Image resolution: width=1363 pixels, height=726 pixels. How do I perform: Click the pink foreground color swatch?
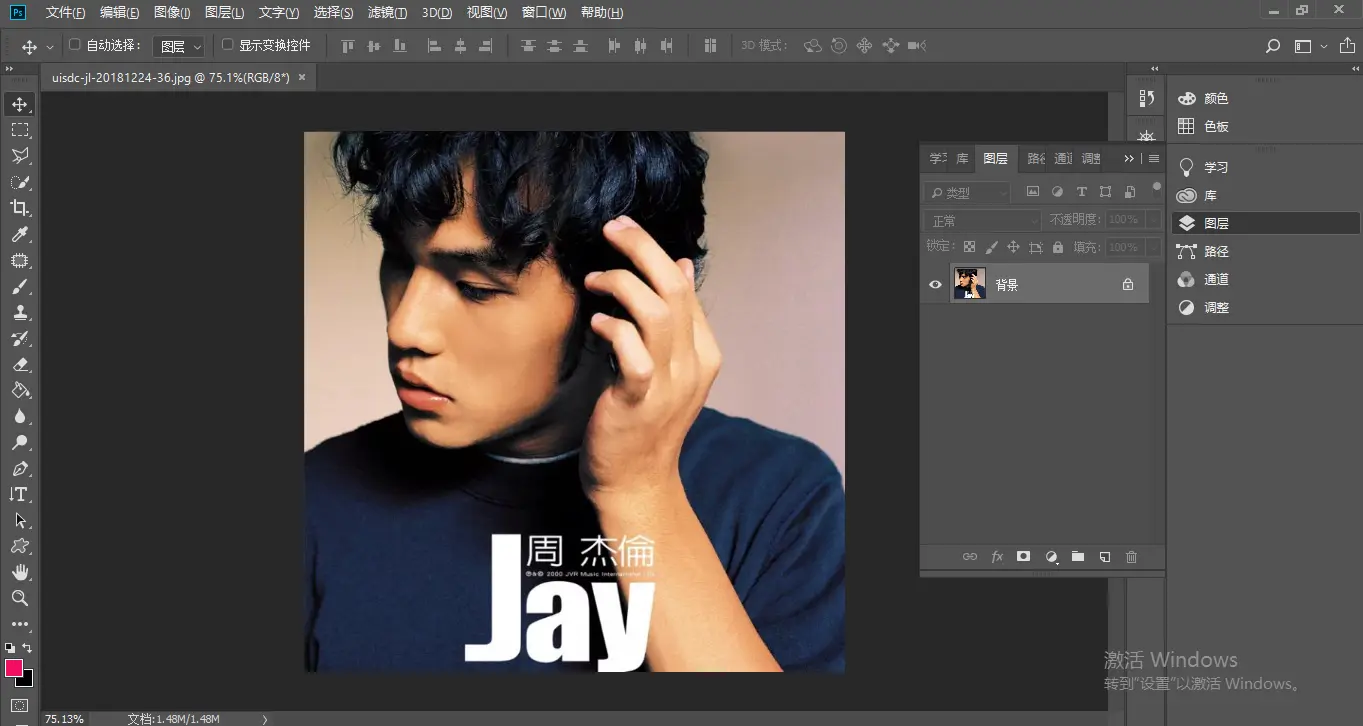coord(13,667)
